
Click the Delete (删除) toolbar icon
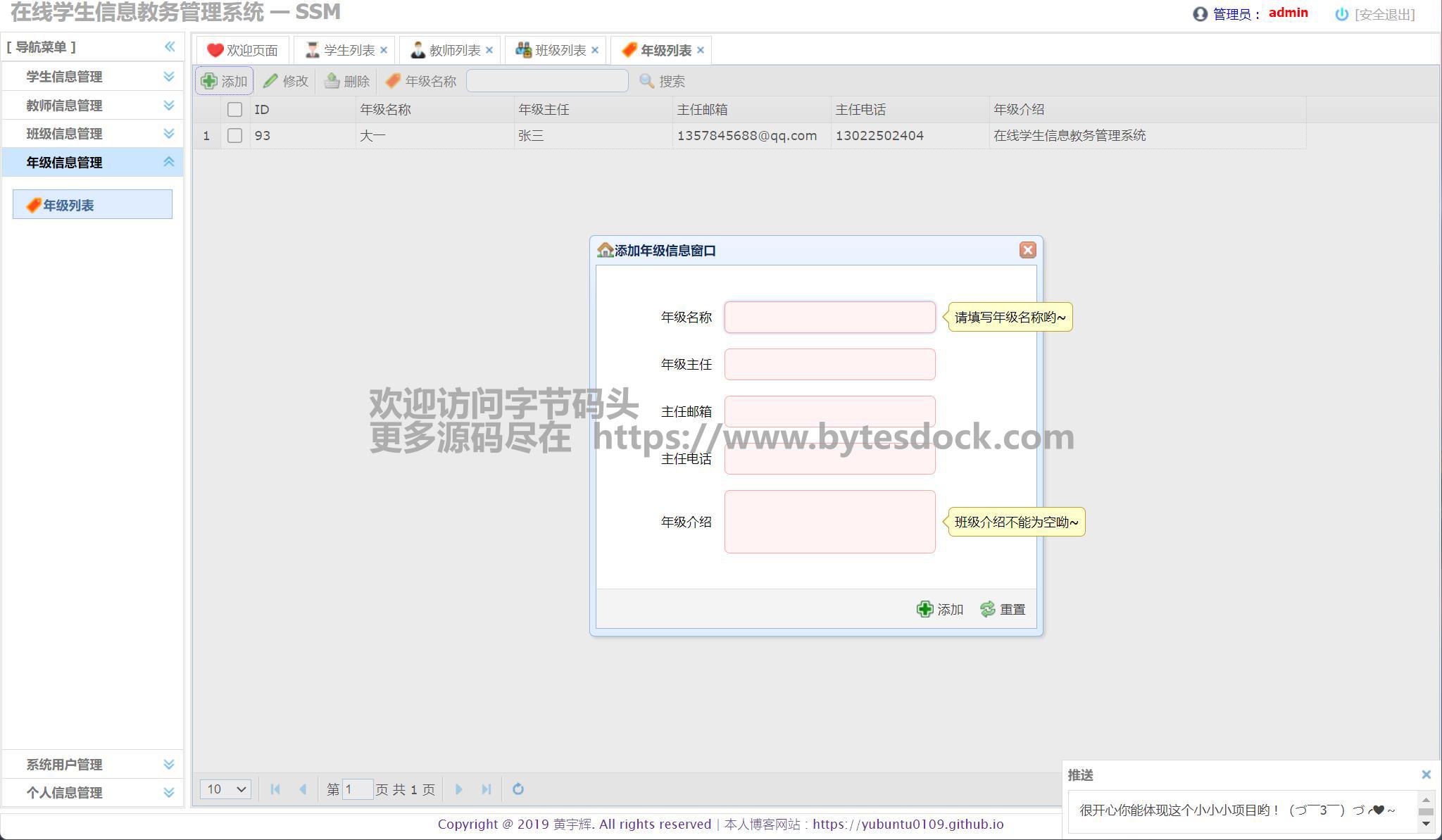pyautogui.click(x=332, y=81)
